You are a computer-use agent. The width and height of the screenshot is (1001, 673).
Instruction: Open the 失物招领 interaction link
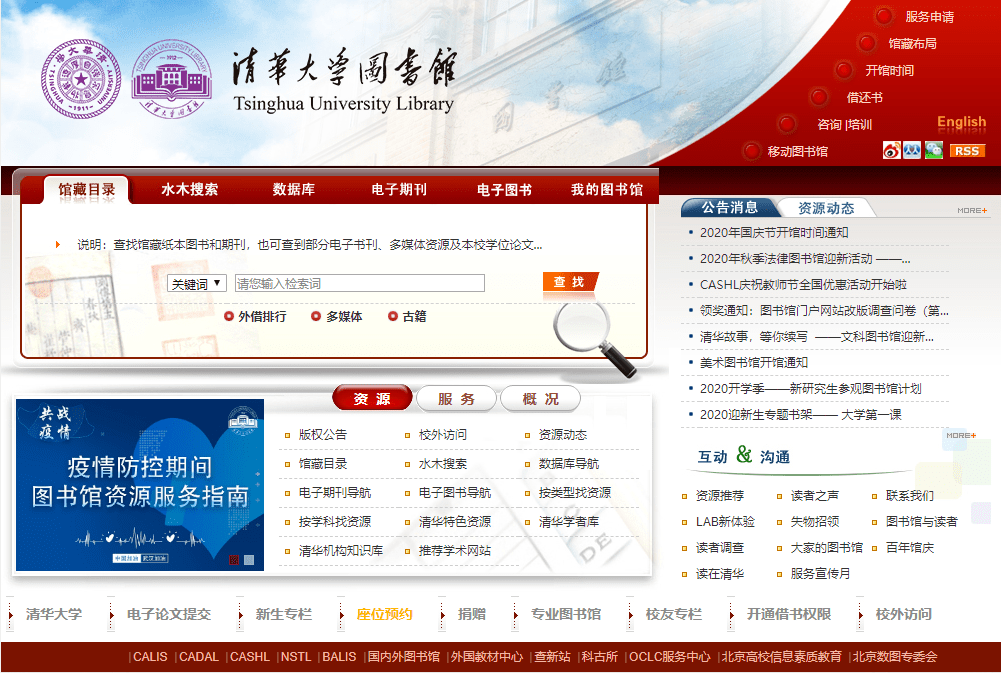(x=815, y=522)
